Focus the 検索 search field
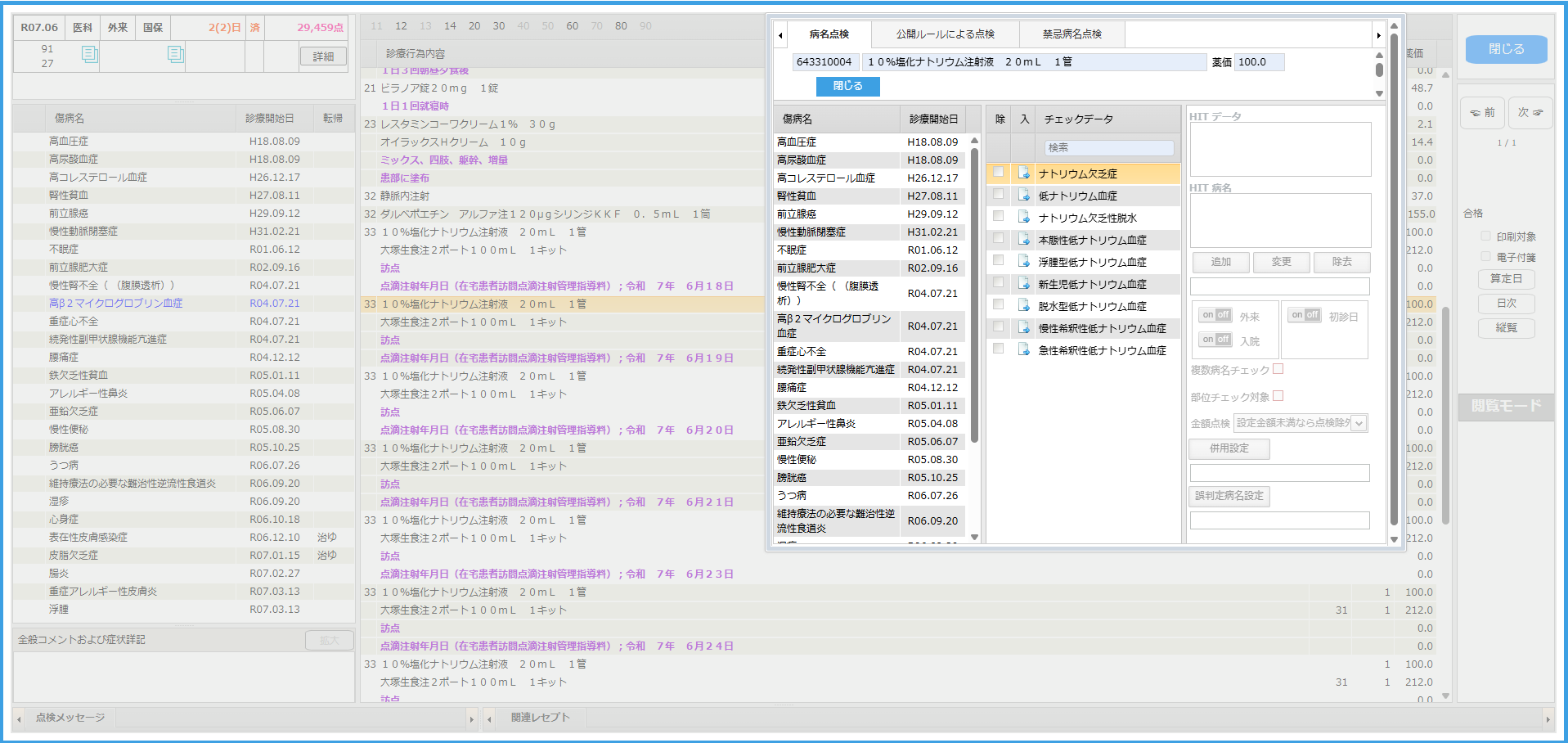 (x=1108, y=148)
